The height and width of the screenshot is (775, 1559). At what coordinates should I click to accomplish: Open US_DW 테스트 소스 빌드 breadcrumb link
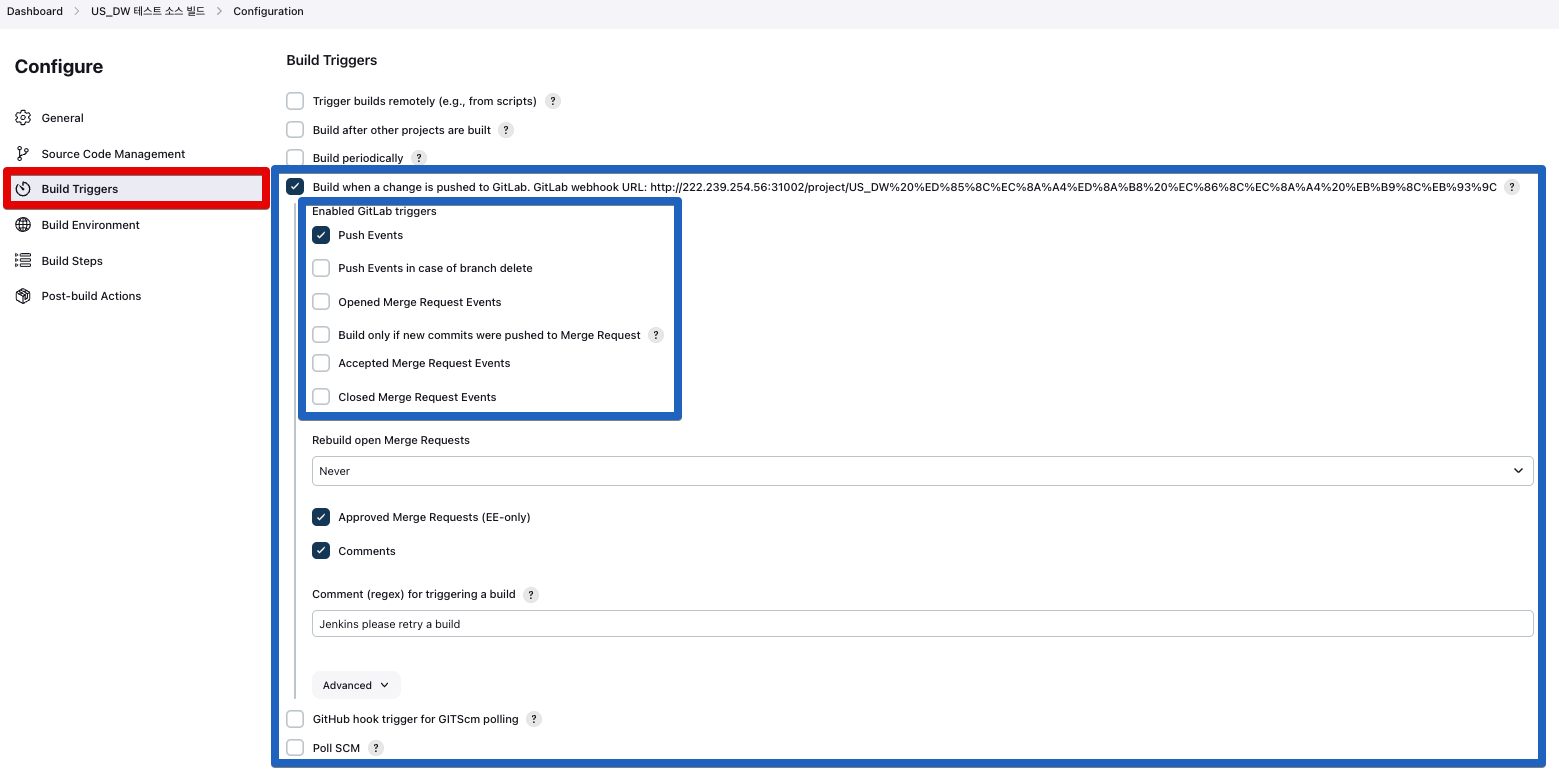pyautogui.click(x=148, y=11)
